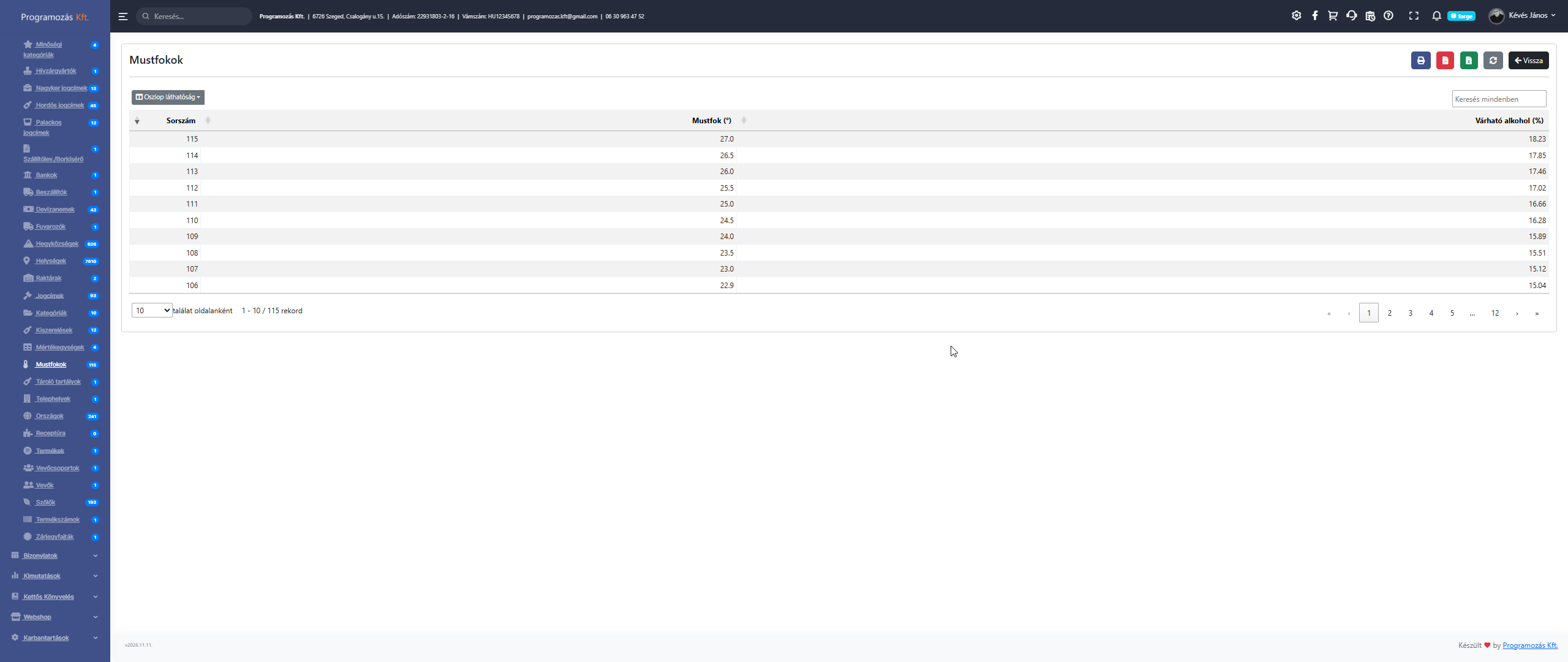Click the print button
Viewport: 1568px width, 662px height.
(1420, 61)
